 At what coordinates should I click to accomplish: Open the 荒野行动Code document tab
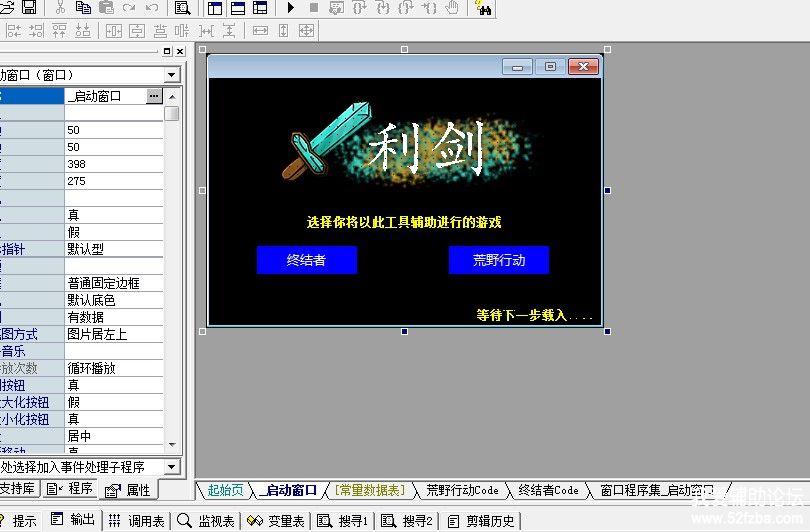pyautogui.click(x=462, y=490)
